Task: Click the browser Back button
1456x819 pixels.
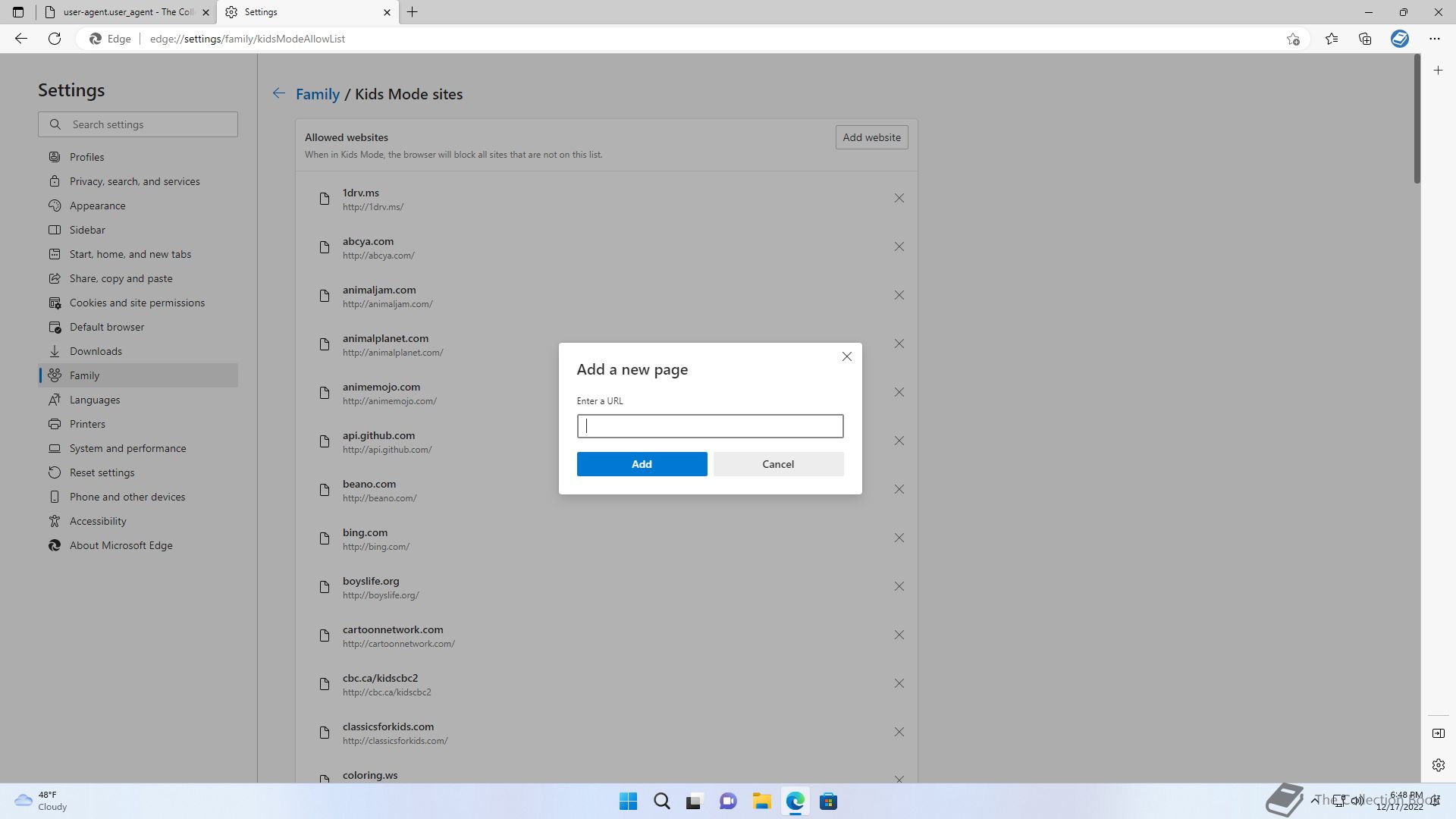Action: (21, 39)
